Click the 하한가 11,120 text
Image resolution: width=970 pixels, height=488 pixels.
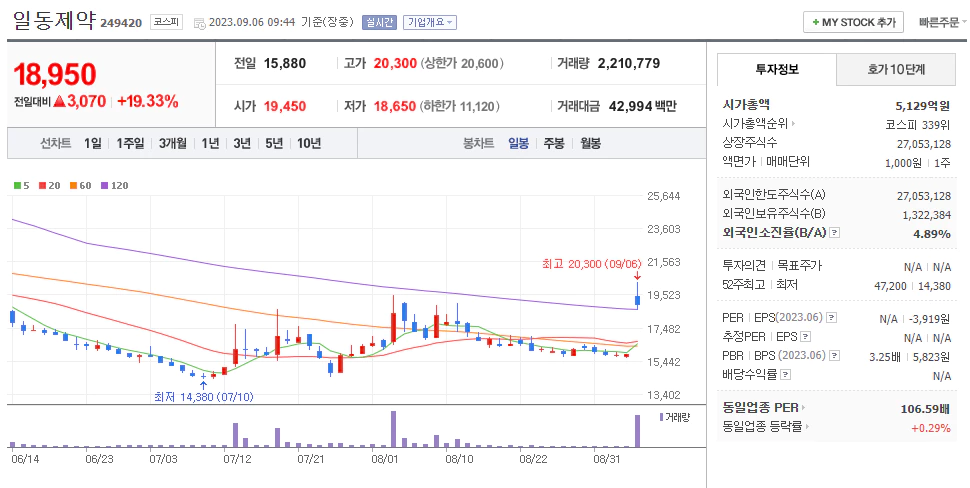click(458, 106)
